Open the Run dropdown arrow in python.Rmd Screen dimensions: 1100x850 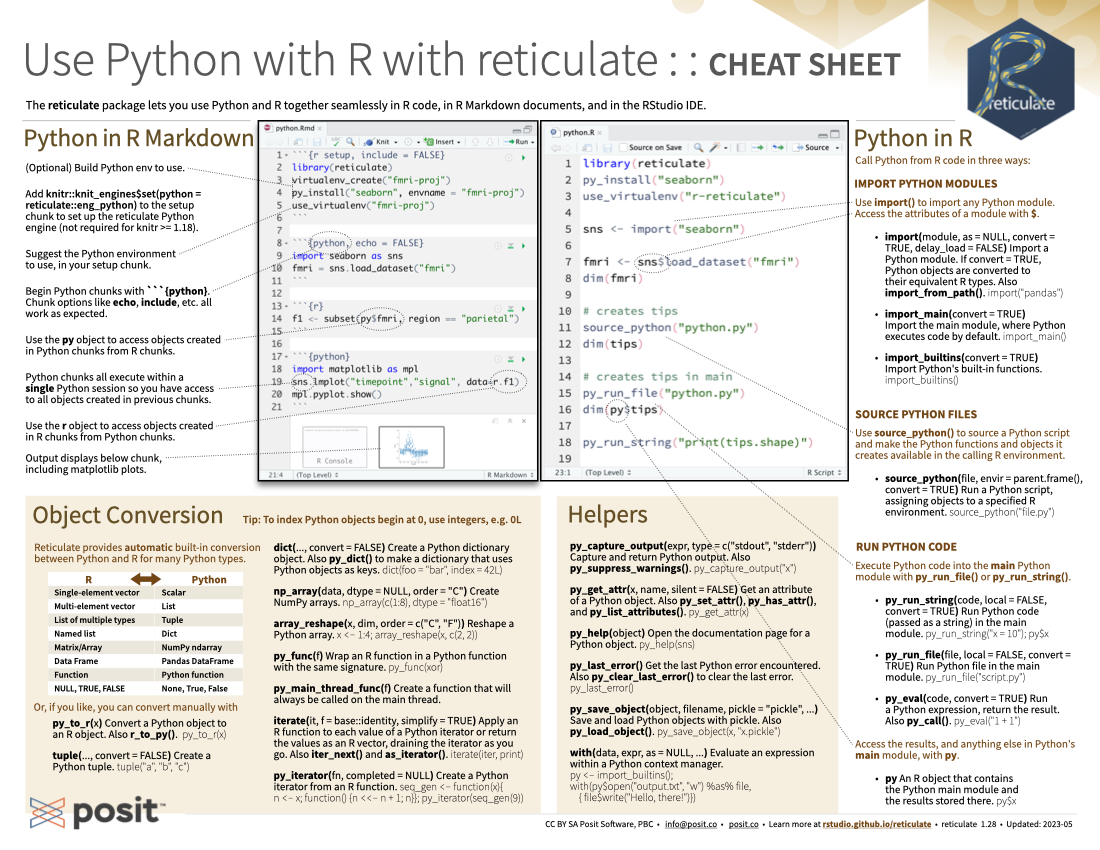click(x=532, y=142)
